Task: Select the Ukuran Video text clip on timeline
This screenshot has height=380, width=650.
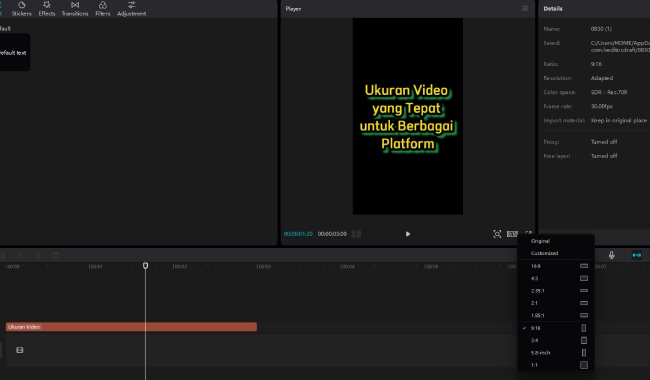Action: pyautogui.click(x=131, y=327)
